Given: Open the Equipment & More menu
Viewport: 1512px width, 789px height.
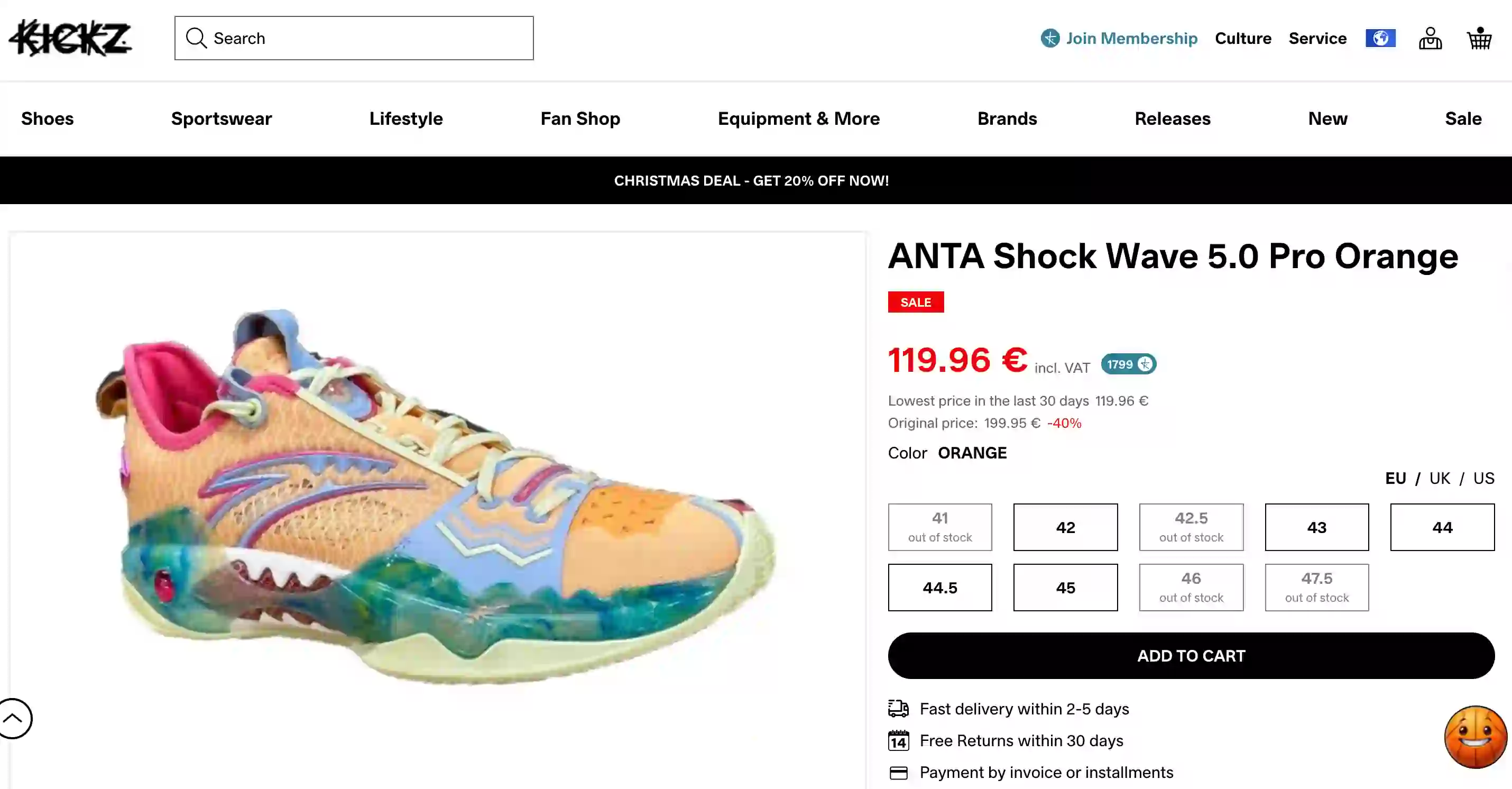Looking at the screenshot, I should [799, 118].
